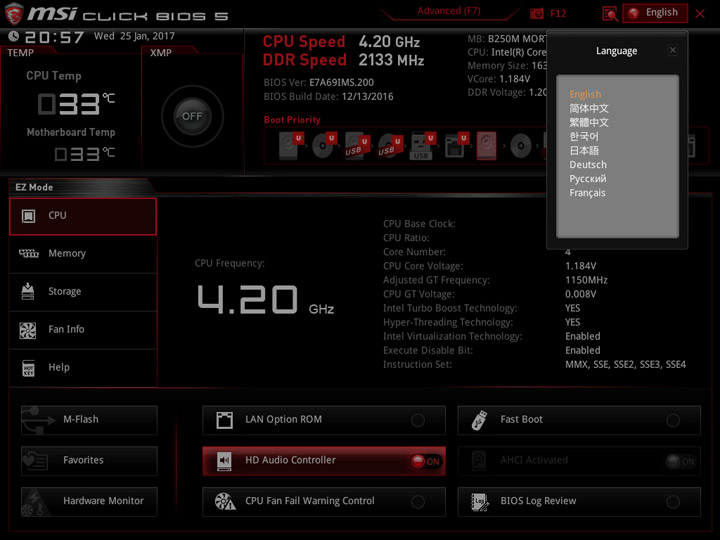This screenshot has height=540, width=720.
Task: Click the LAN Option ROM icon
Action: (x=225, y=420)
